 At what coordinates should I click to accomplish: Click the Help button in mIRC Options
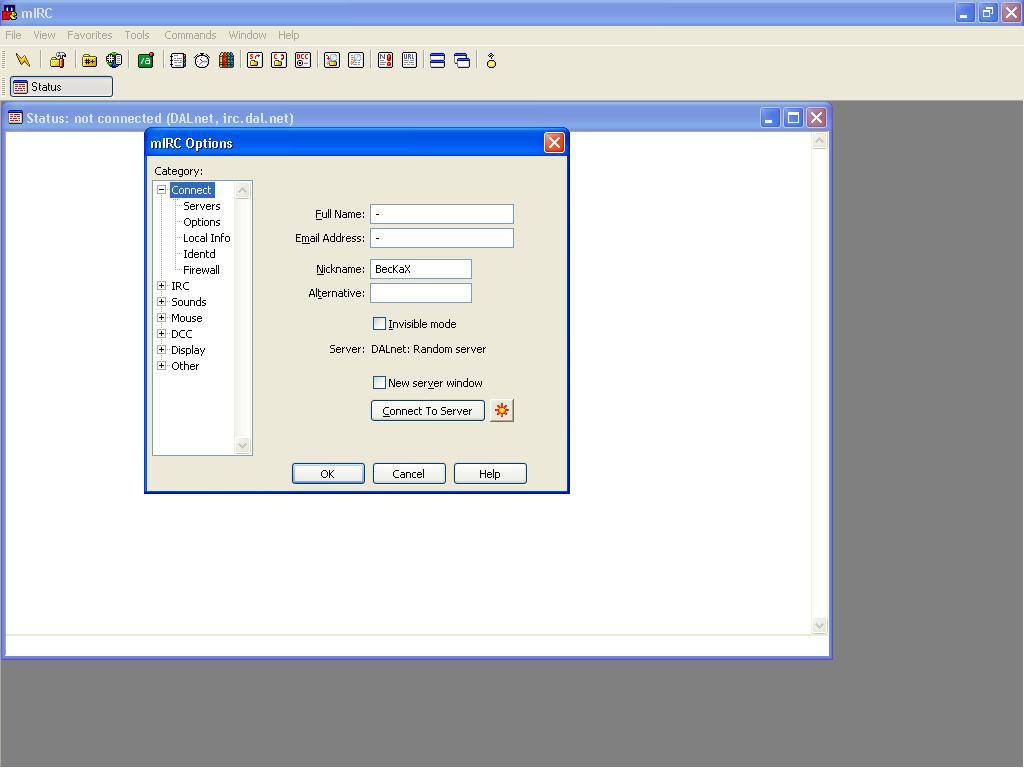pos(490,473)
